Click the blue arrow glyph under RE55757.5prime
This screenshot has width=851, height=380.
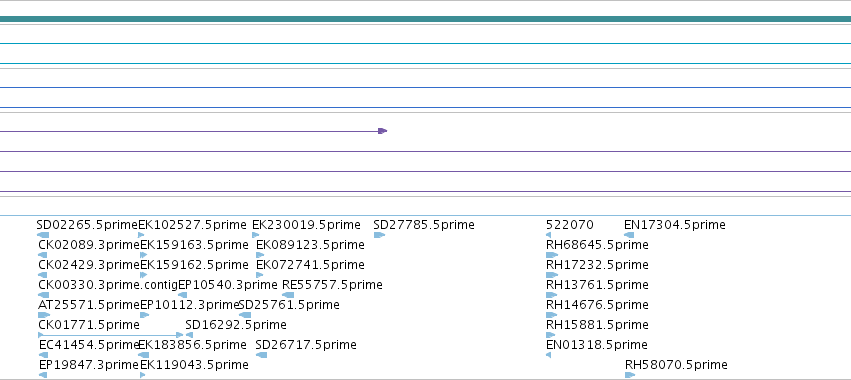(x=288, y=295)
